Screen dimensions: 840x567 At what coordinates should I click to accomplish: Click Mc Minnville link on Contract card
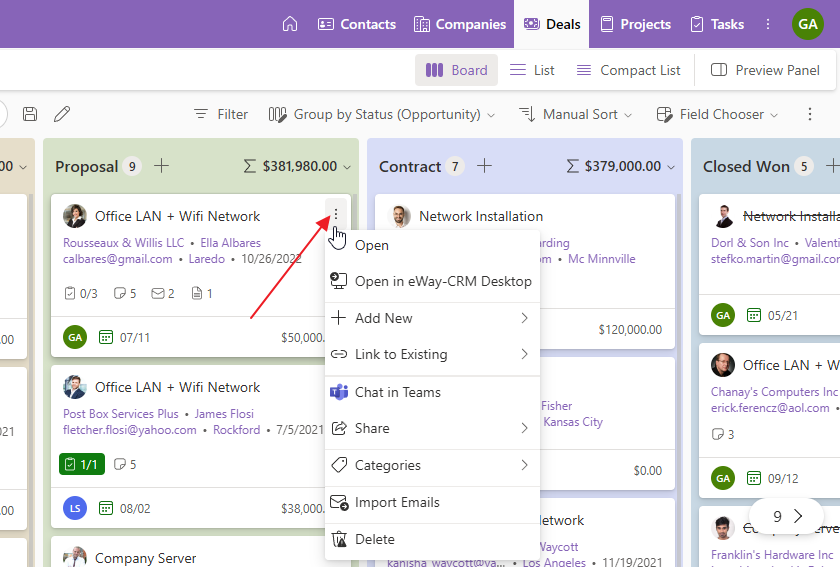click(x=602, y=259)
